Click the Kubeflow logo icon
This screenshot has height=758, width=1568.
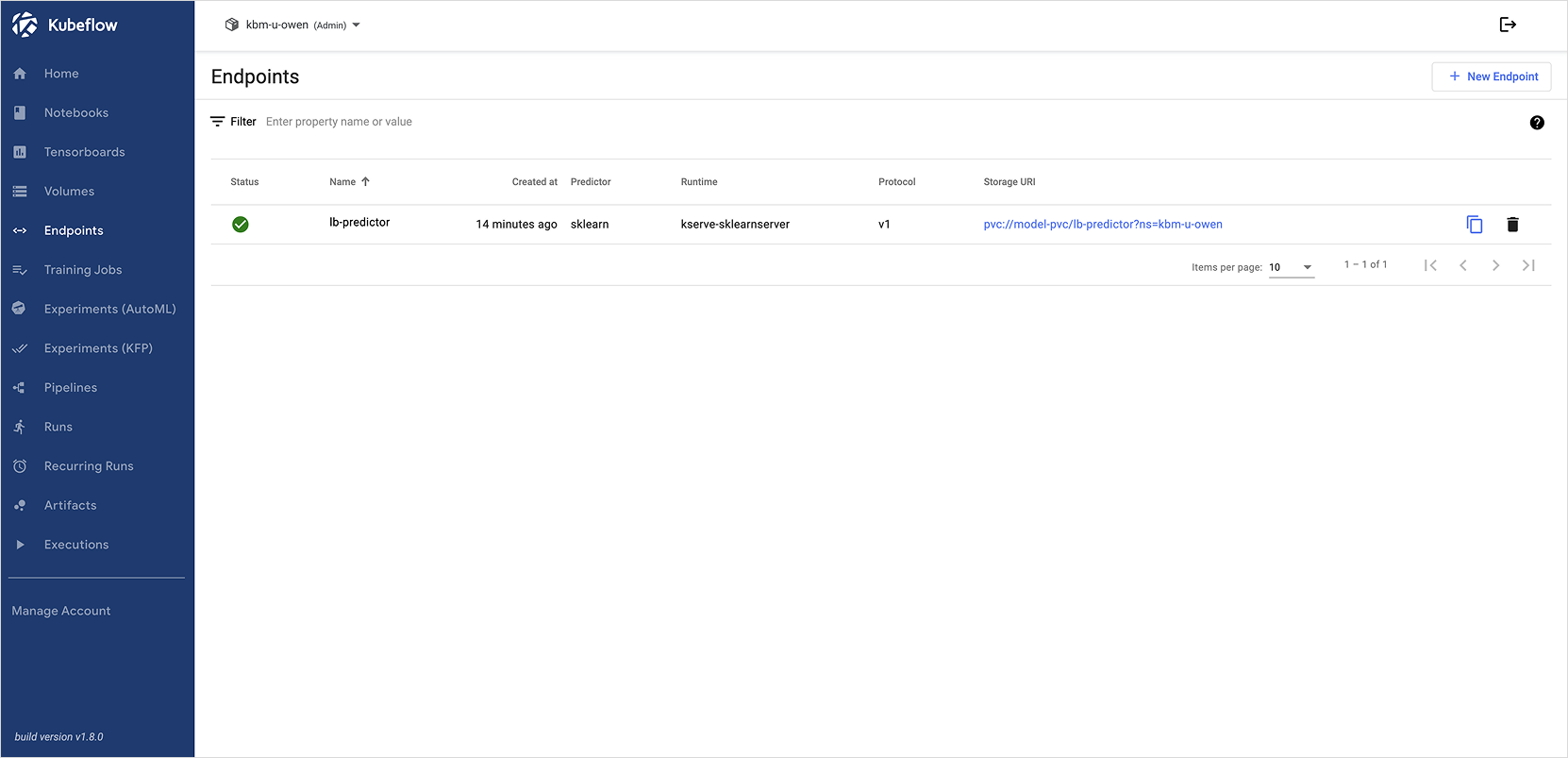[x=25, y=25]
